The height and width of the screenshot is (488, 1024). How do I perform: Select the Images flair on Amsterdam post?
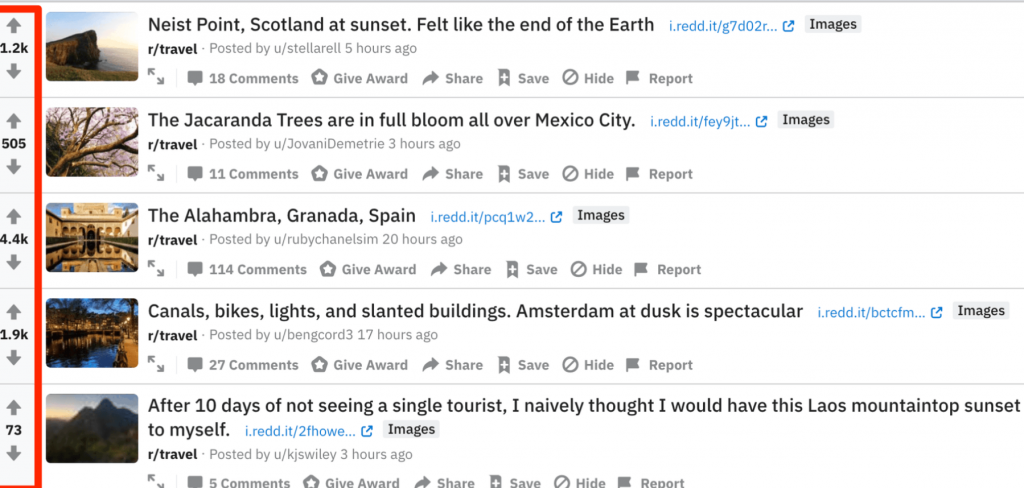point(981,310)
